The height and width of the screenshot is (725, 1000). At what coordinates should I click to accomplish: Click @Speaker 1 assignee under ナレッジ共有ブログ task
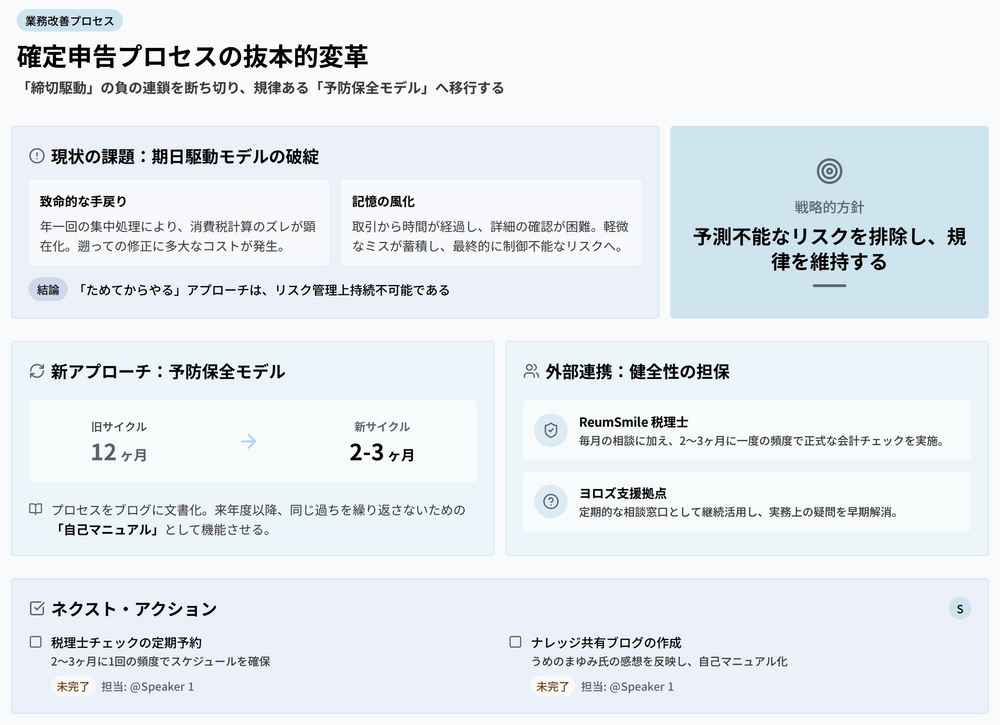(x=641, y=687)
